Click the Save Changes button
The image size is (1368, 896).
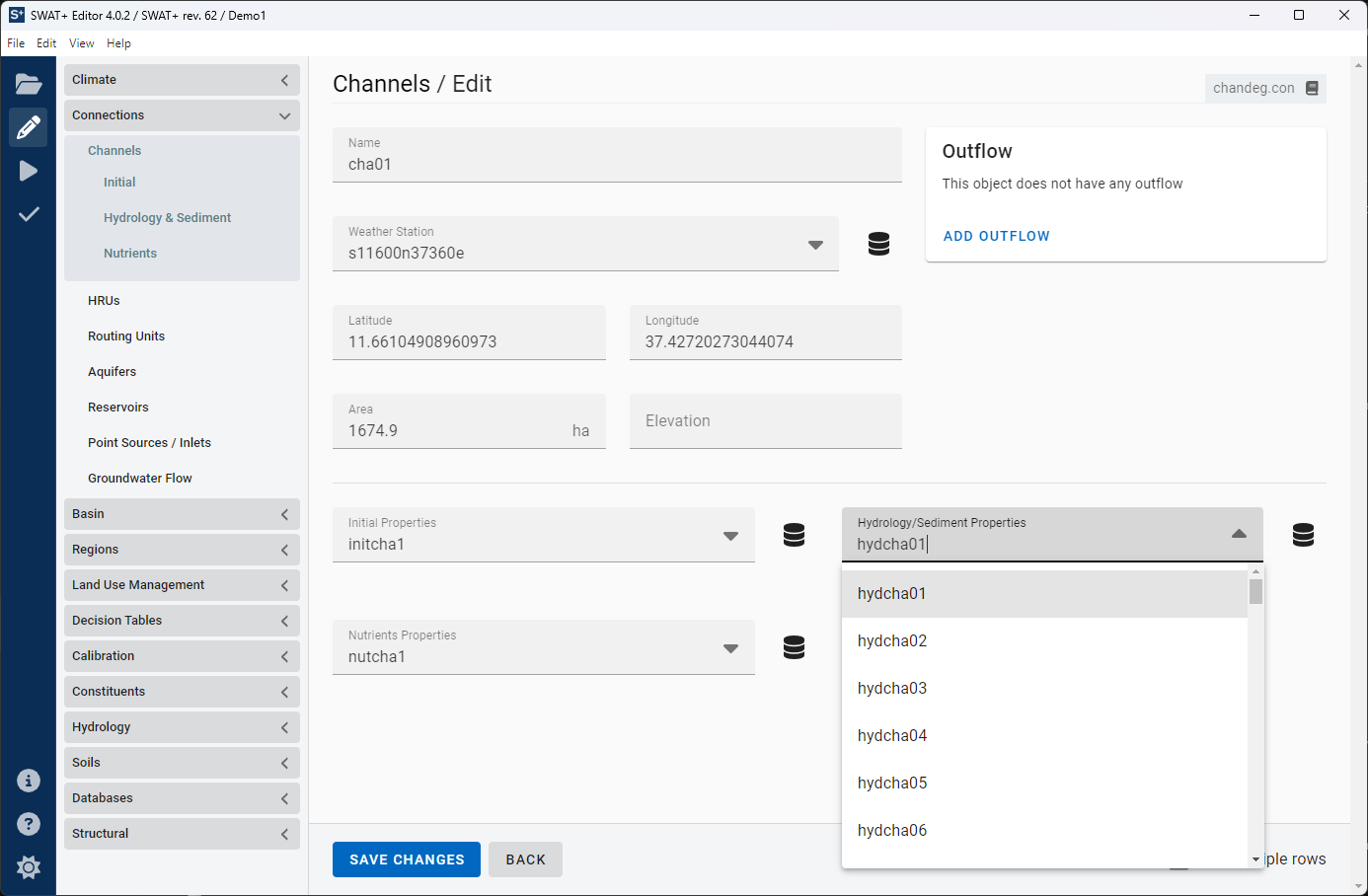click(x=407, y=859)
